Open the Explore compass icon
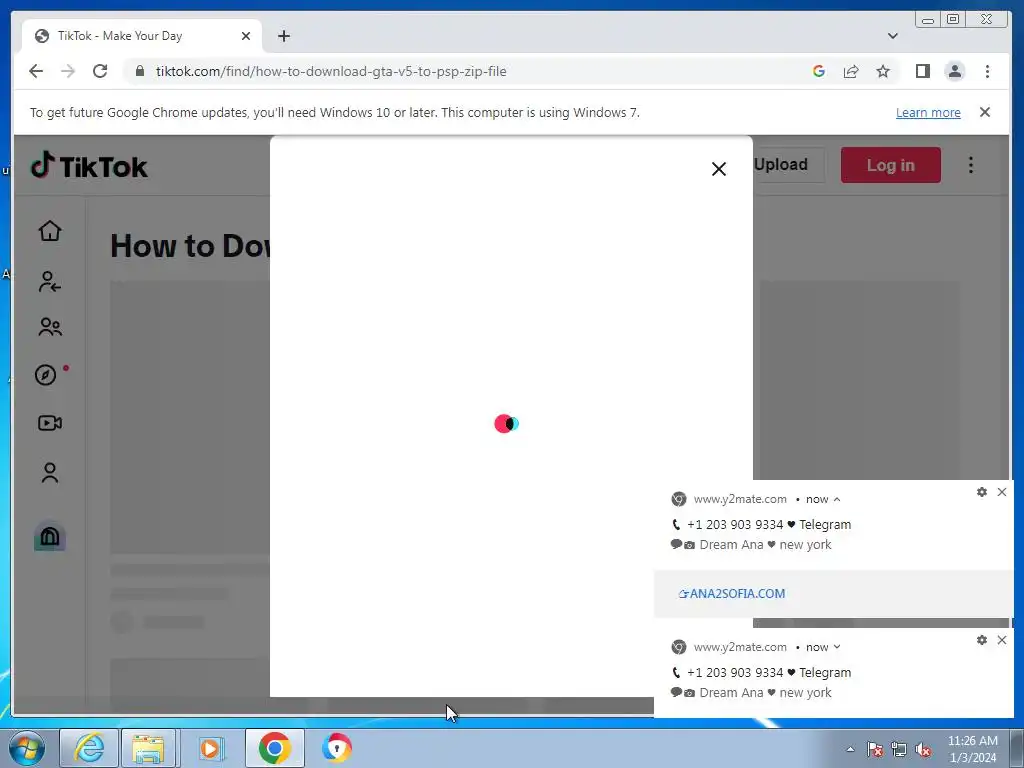 [x=46, y=375]
